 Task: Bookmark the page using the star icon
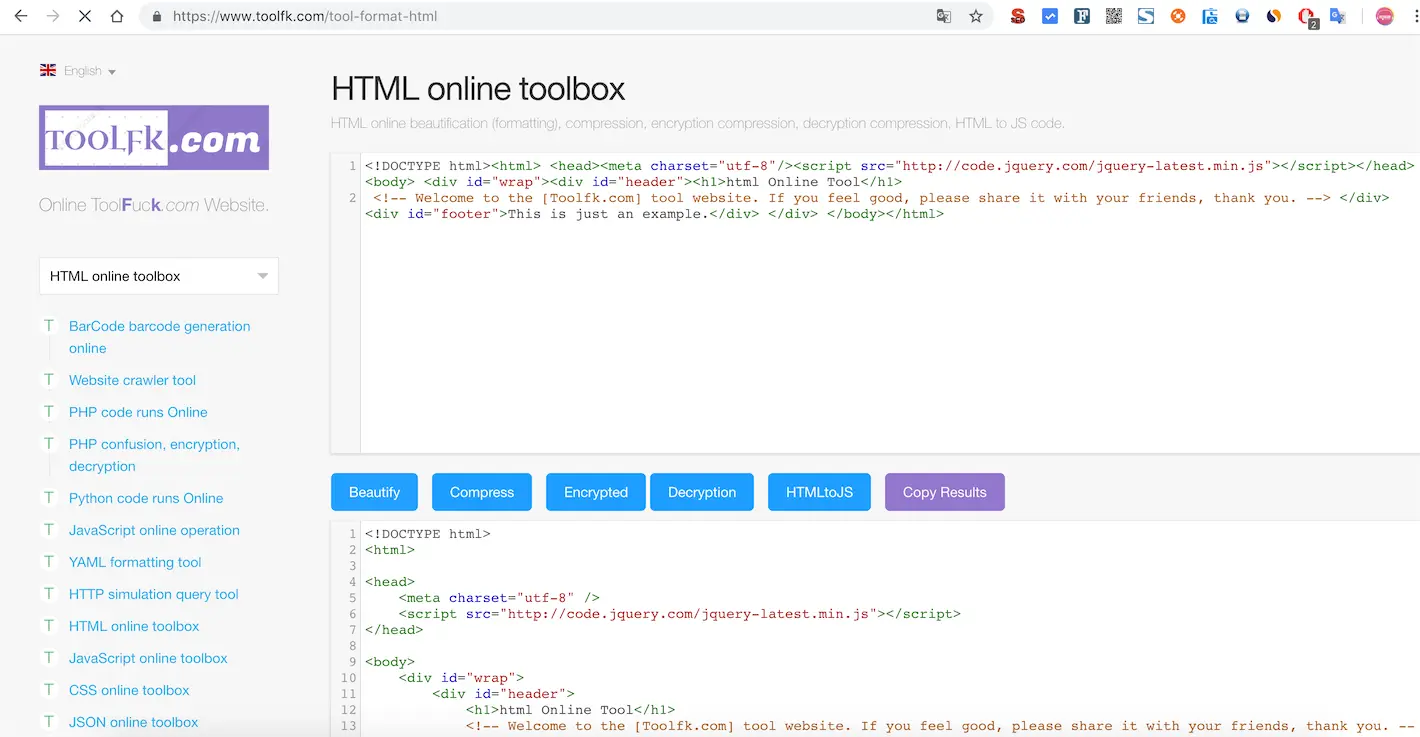tap(975, 16)
